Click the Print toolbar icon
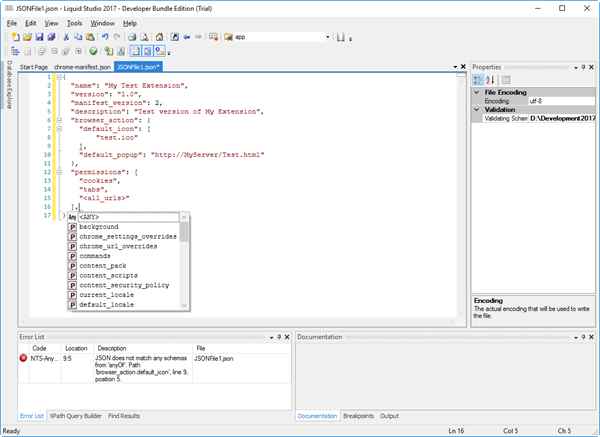This screenshot has height=437, width=600. [x=132, y=37]
